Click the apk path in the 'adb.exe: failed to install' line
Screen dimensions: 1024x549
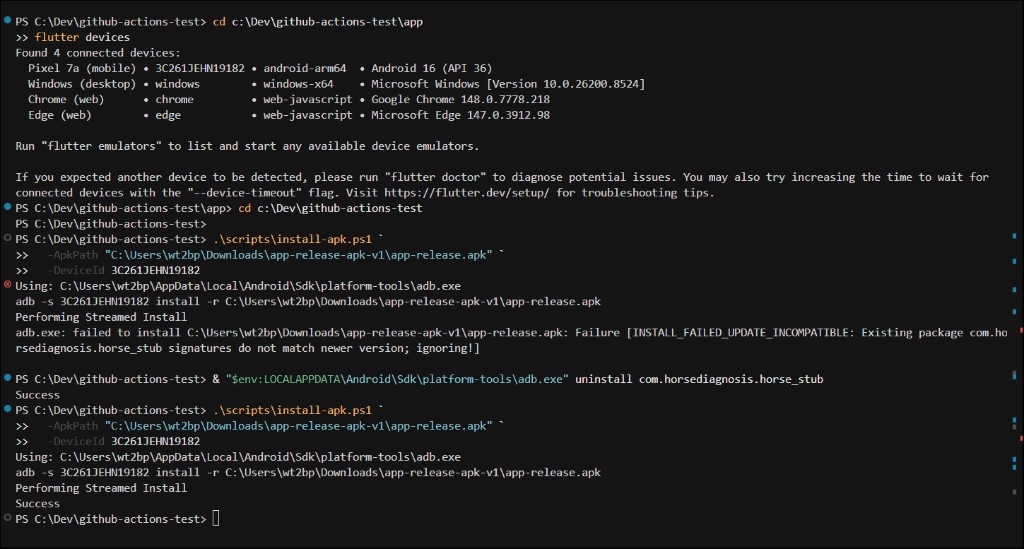pos(377,333)
